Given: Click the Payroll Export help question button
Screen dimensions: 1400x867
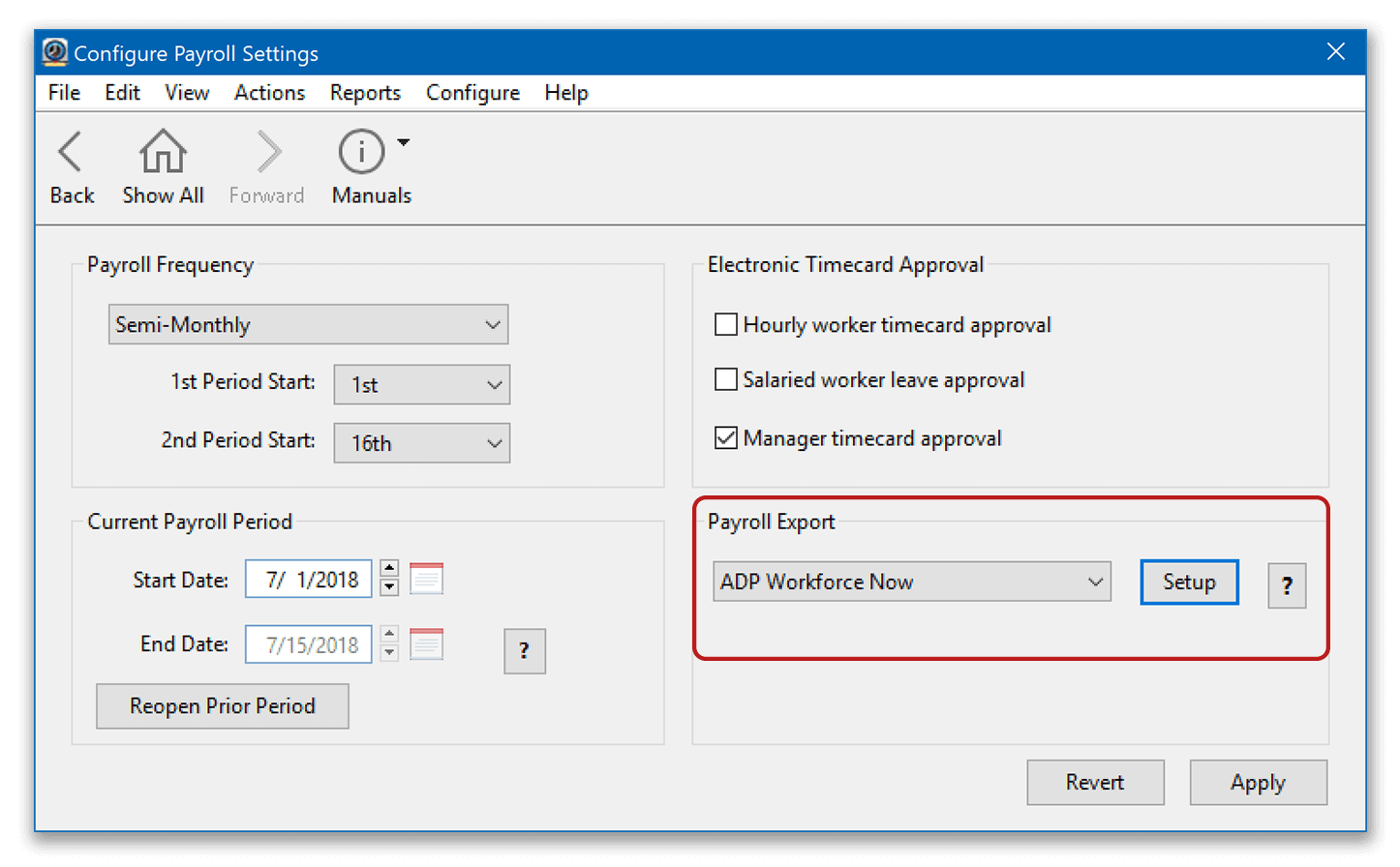Looking at the screenshot, I should pos(1287,585).
